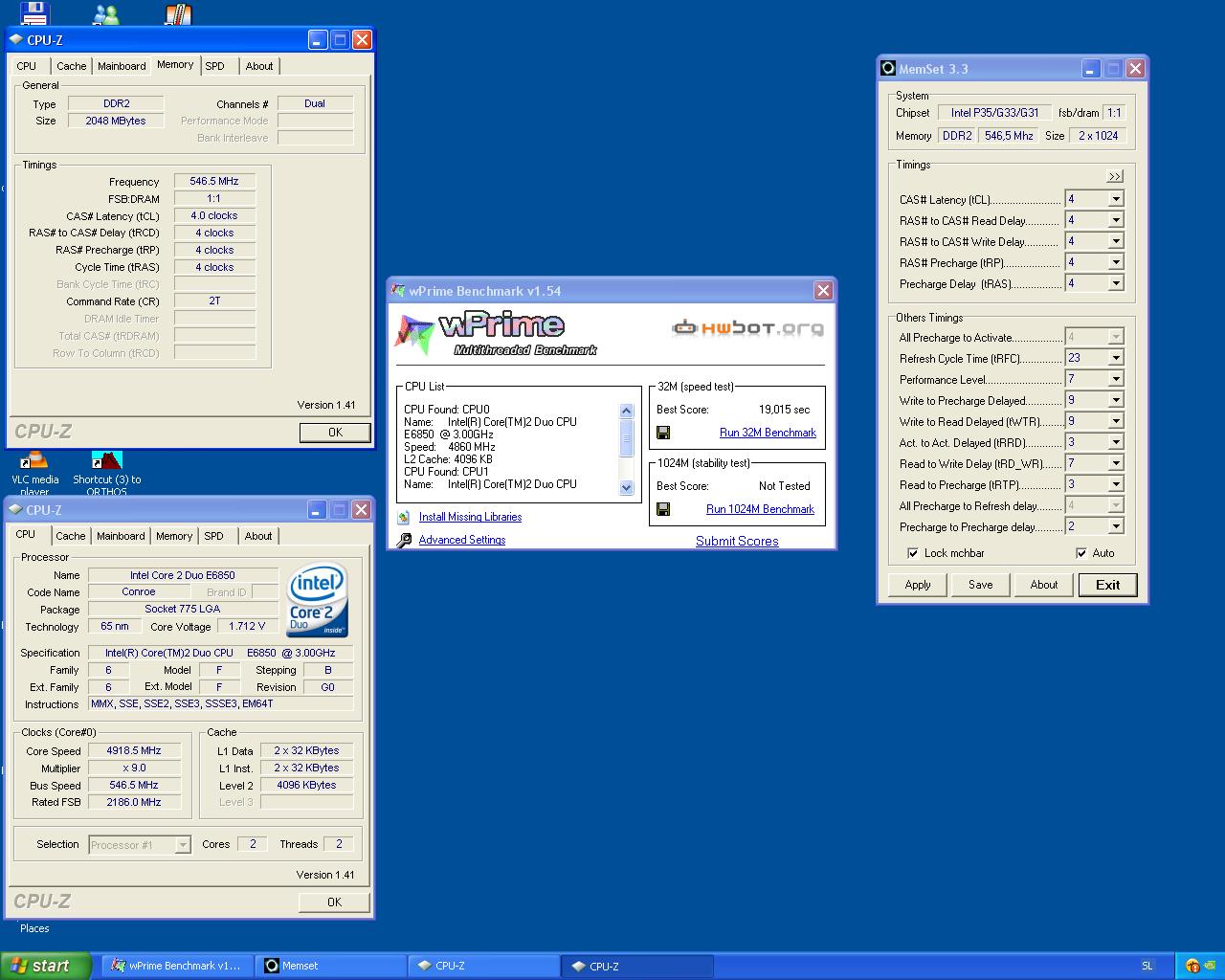Open the Write to Read Delayed (tWTR) dropdown
The image size is (1225, 980).
coord(1116,421)
